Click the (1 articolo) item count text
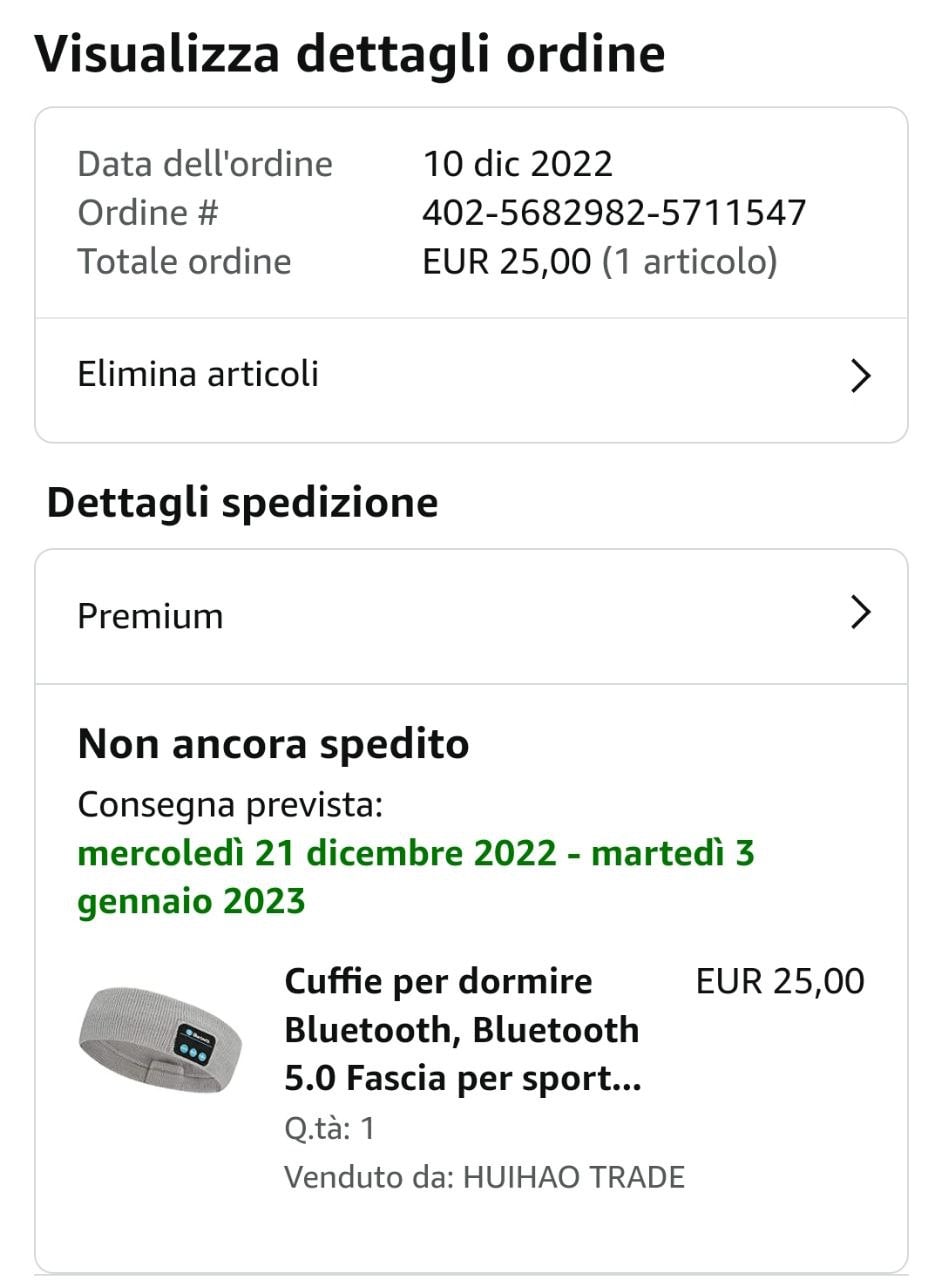This screenshot has height=1280, width=941. 689,262
